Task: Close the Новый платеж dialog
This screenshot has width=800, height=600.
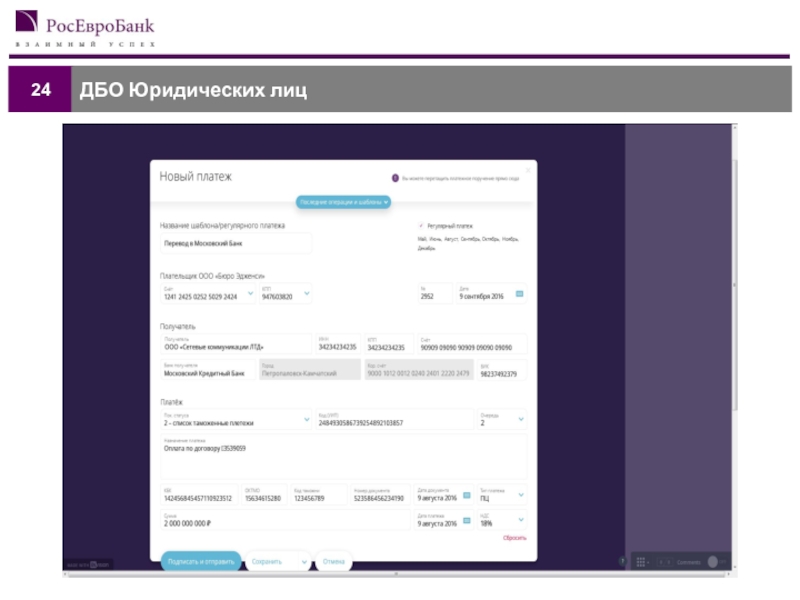Action: [x=528, y=170]
